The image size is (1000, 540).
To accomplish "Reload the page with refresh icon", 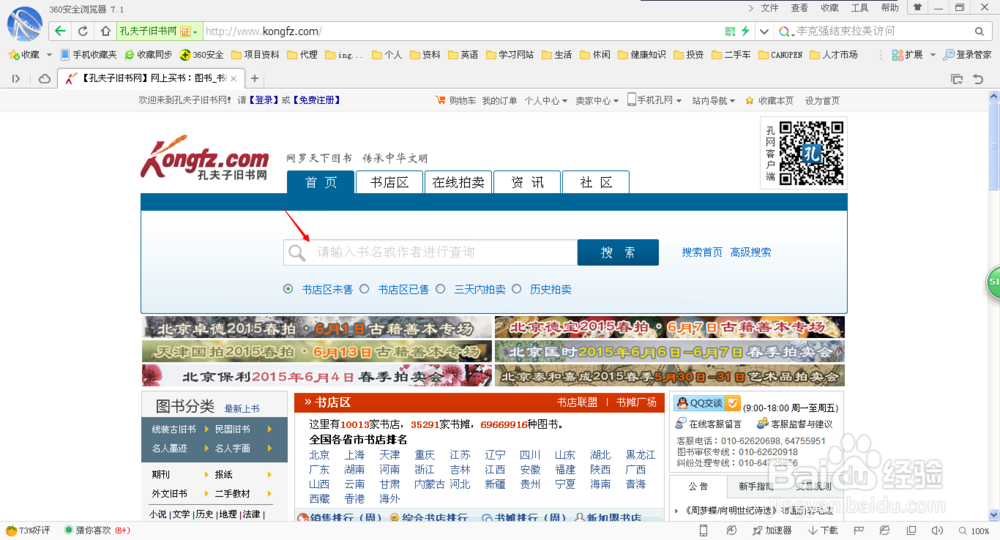I will click(x=83, y=31).
